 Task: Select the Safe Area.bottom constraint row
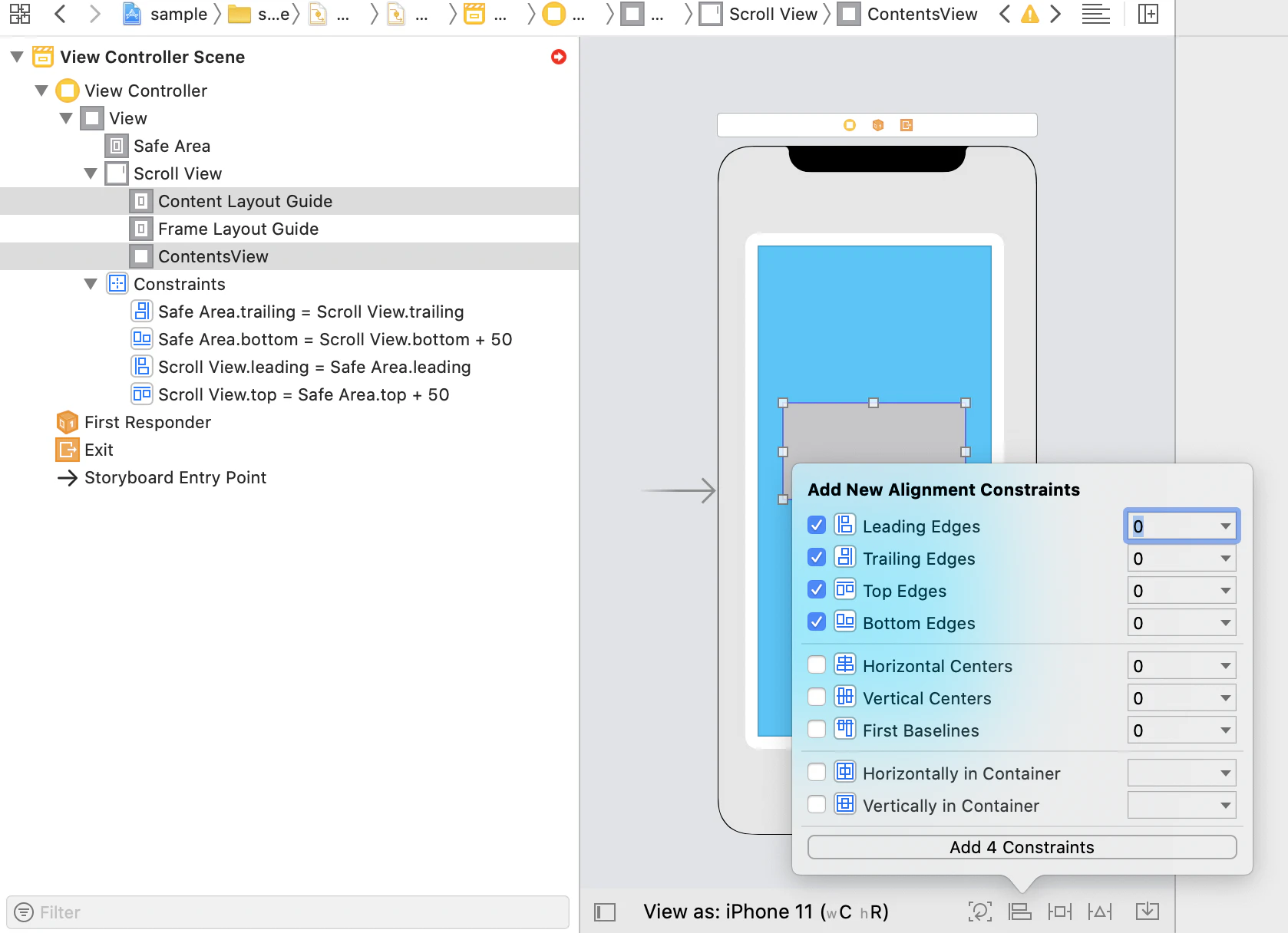(x=289, y=339)
